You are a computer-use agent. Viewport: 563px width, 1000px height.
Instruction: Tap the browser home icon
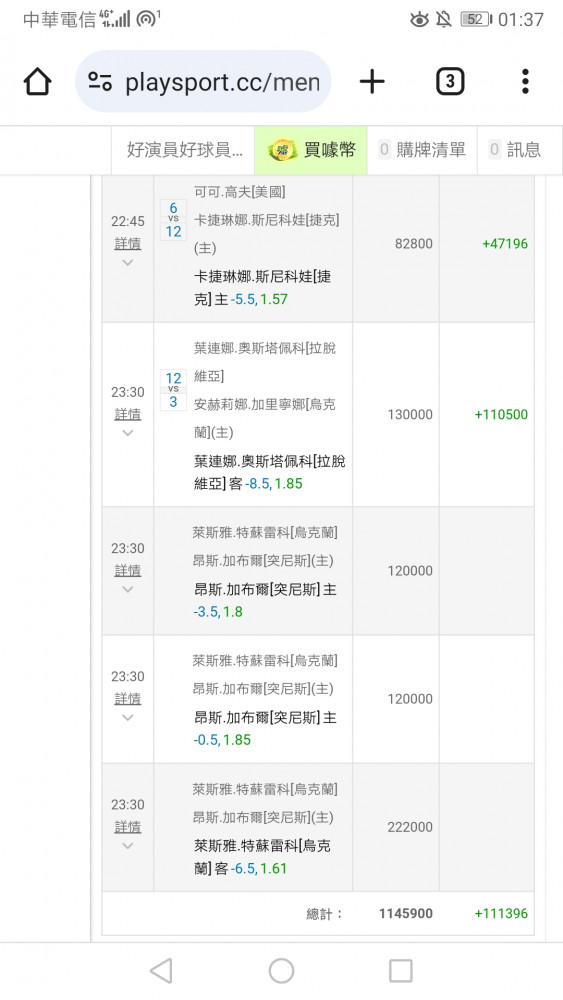(x=37, y=82)
